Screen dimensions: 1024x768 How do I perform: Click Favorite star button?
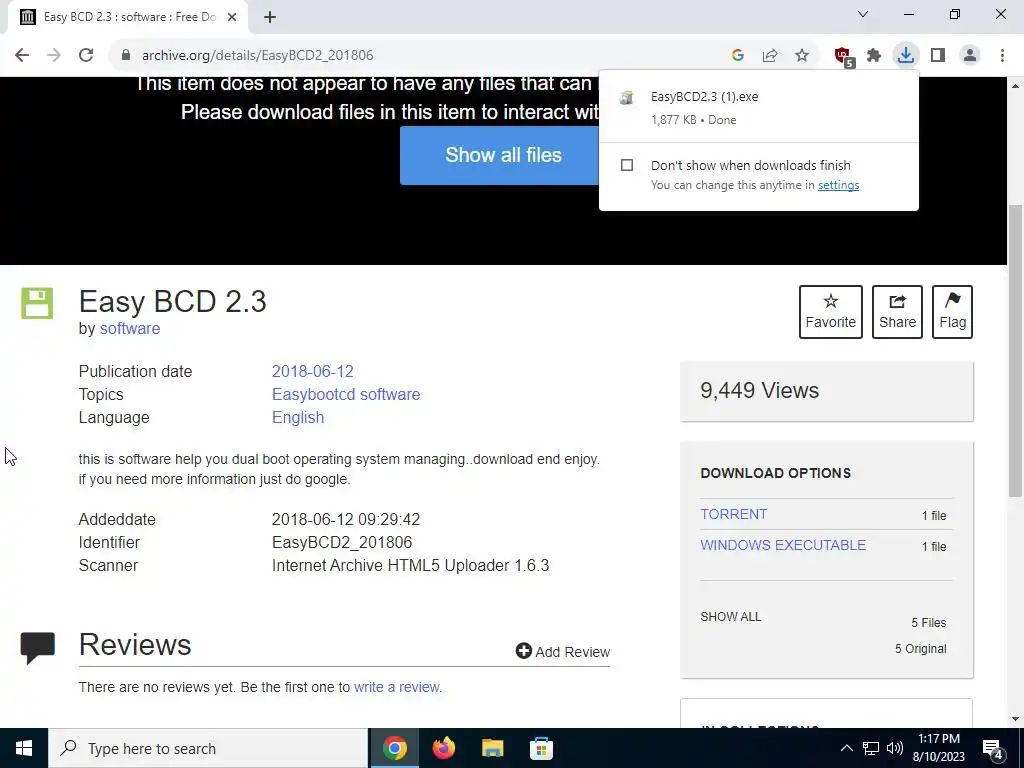(831, 312)
